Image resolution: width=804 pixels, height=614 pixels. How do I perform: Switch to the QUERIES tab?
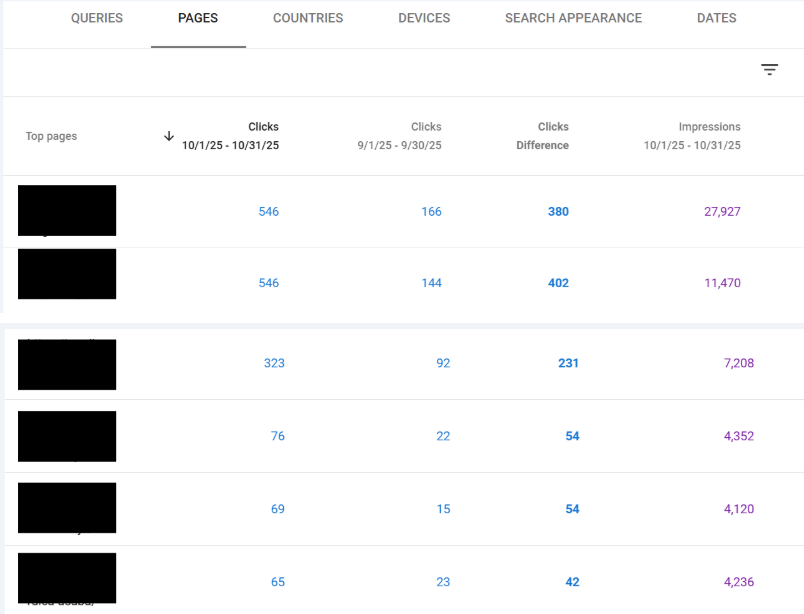coord(97,18)
